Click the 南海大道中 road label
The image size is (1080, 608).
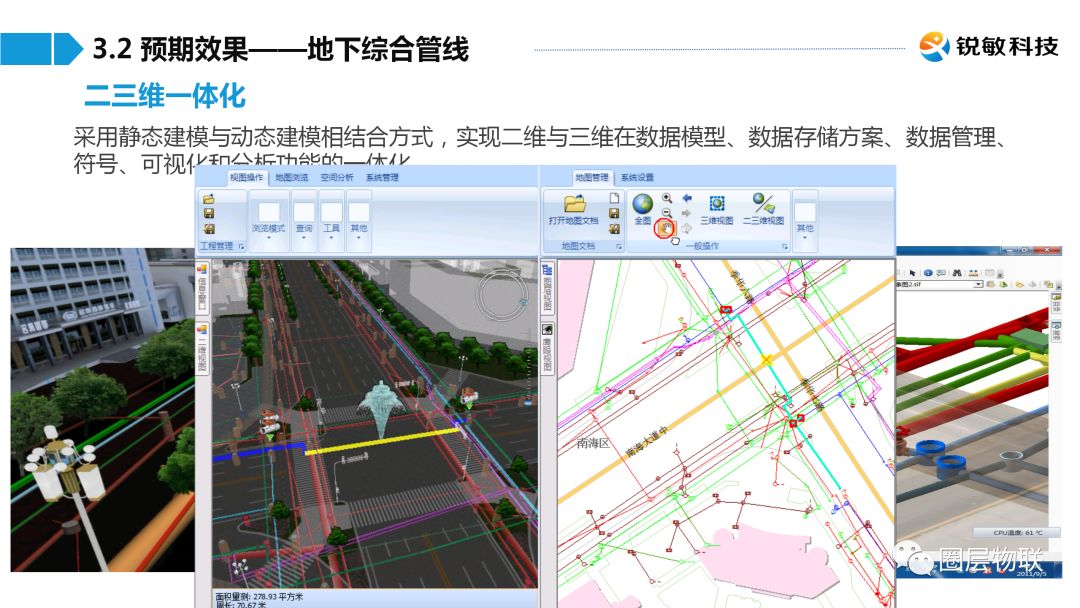647,443
